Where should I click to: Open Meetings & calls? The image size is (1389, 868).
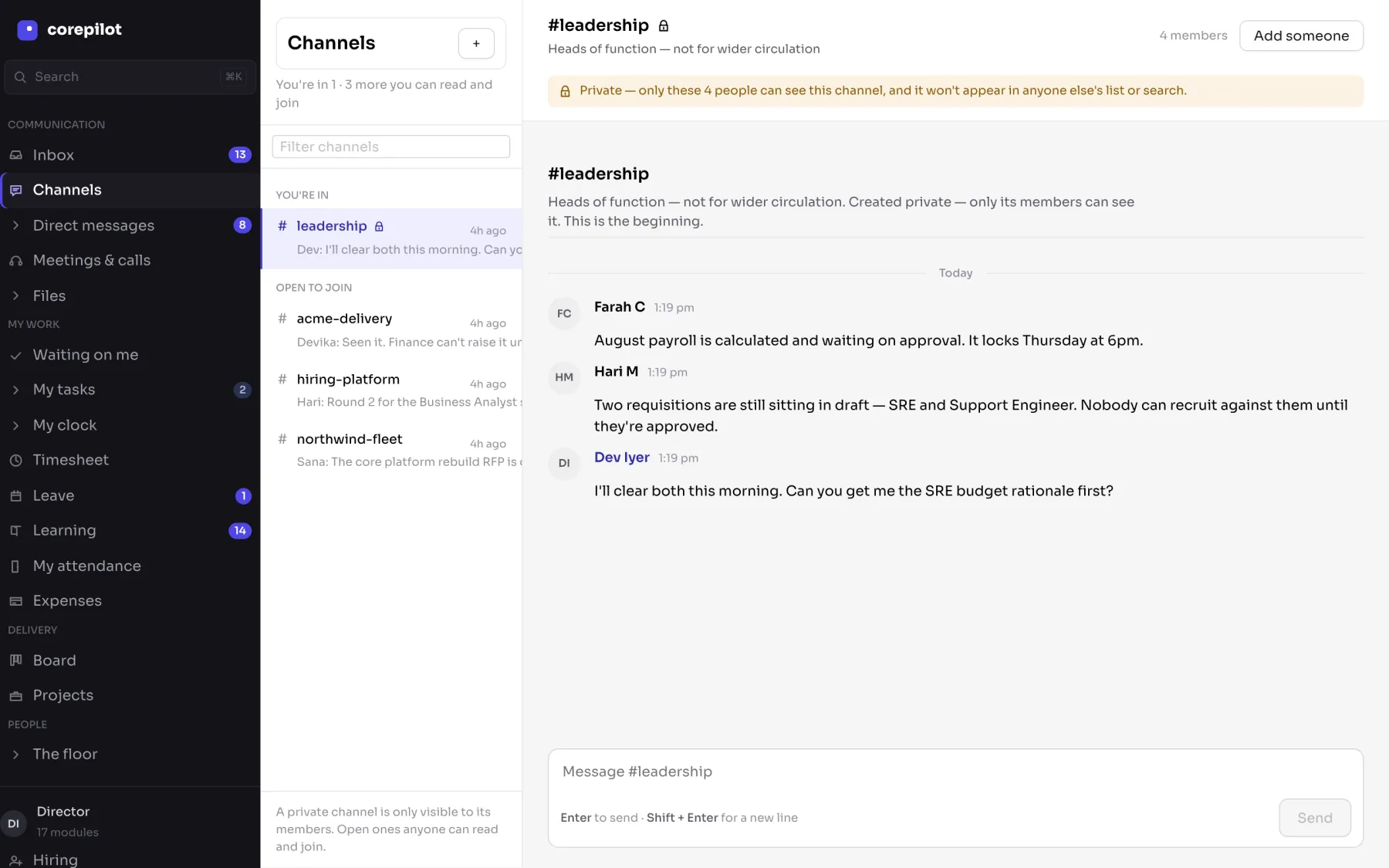[130, 261]
